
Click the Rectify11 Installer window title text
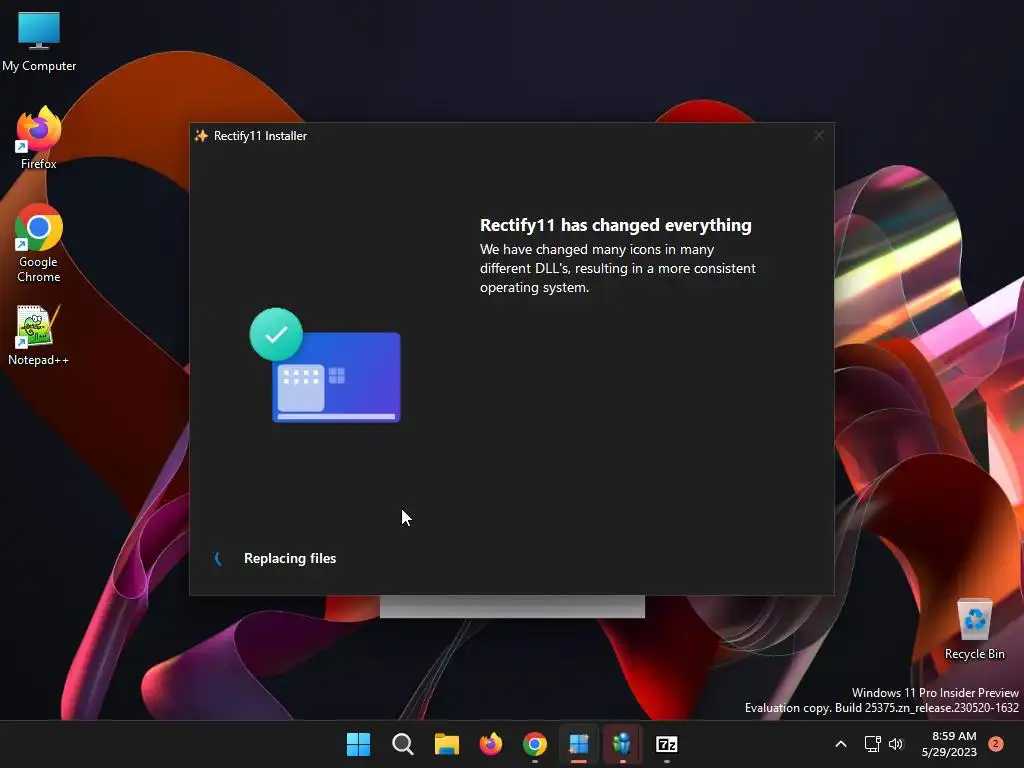pos(261,136)
